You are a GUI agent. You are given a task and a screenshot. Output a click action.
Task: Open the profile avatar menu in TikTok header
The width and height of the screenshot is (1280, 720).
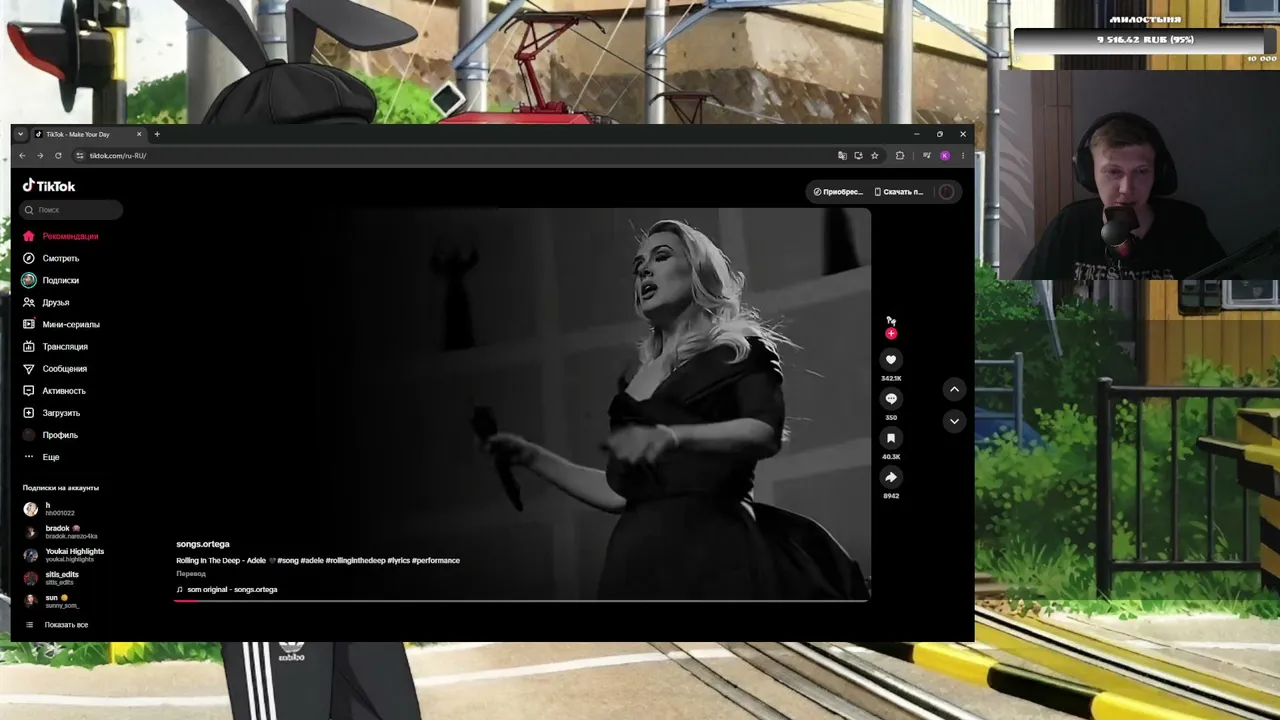click(946, 192)
